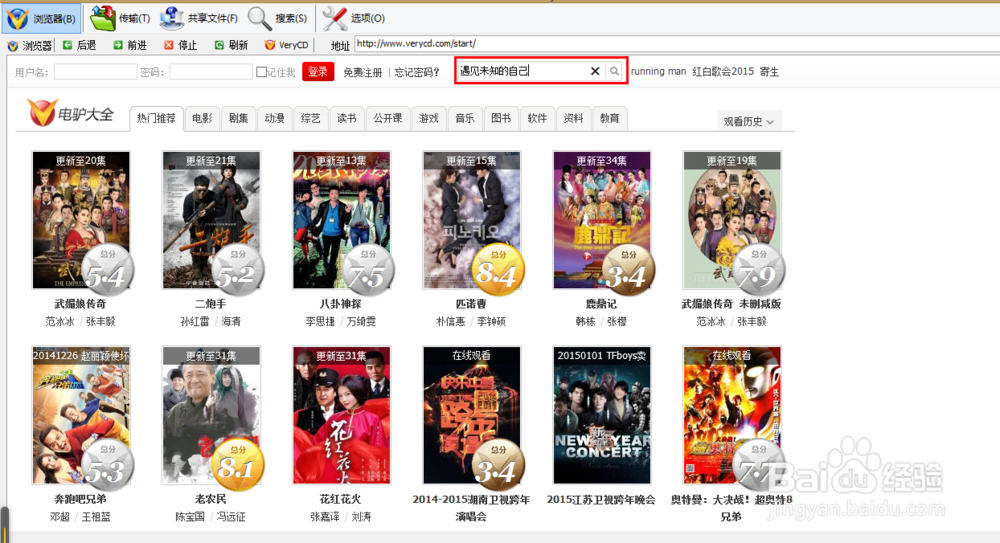Click the 二炮手 title link

click(x=210, y=304)
